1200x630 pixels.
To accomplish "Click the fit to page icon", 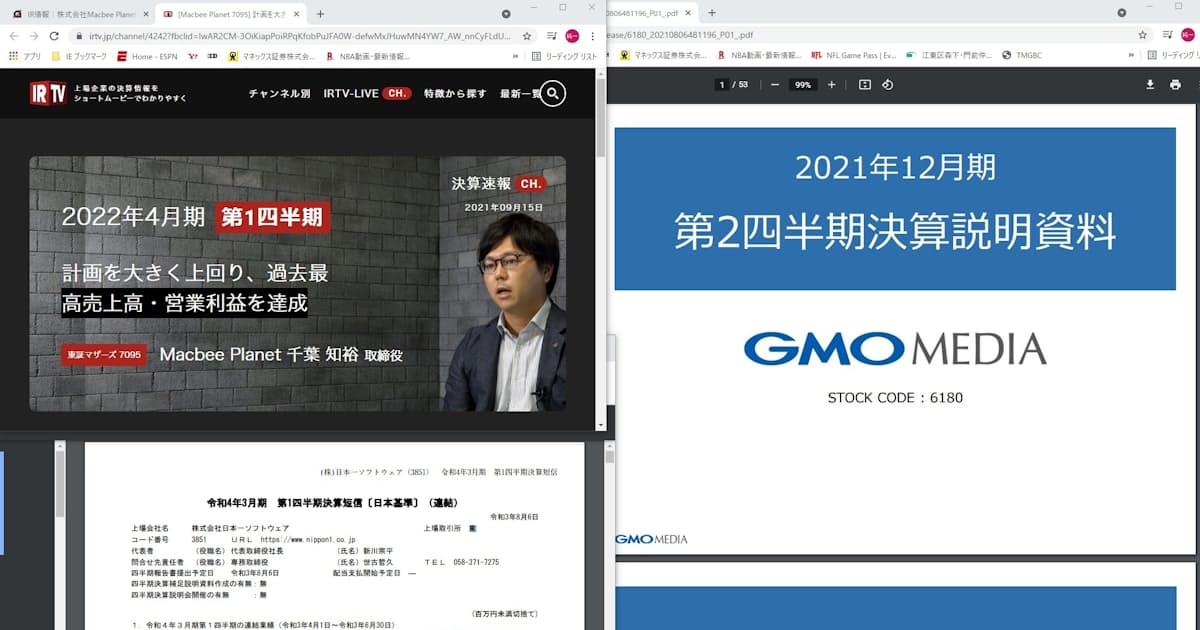I will point(864,85).
